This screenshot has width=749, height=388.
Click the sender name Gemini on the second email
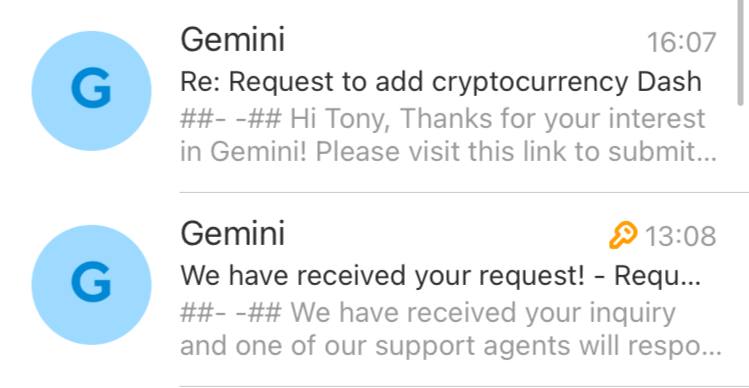point(233,233)
